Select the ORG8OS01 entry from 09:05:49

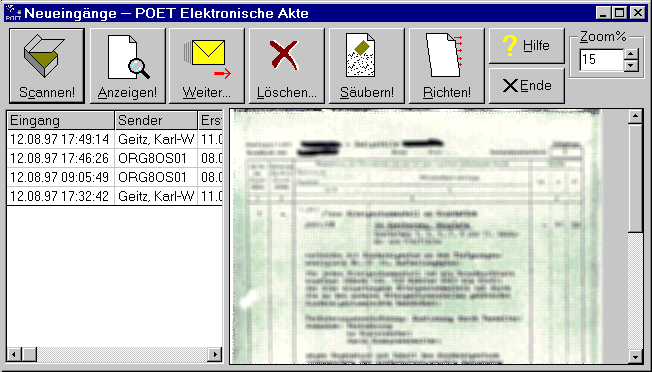[115, 177]
